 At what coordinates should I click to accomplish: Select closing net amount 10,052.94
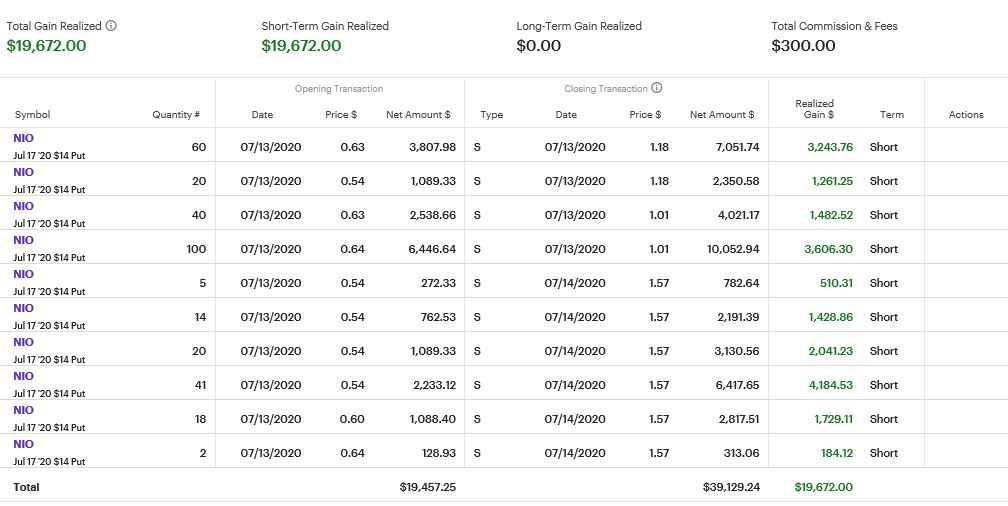[733, 249]
